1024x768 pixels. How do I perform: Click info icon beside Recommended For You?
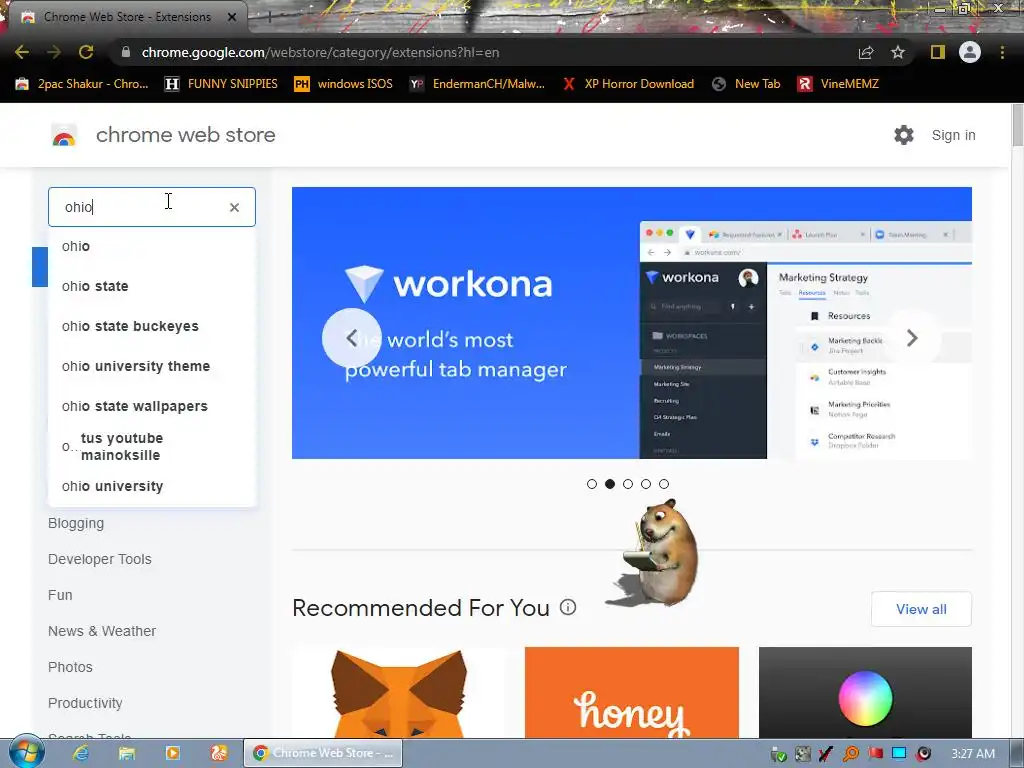(x=568, y=607)
